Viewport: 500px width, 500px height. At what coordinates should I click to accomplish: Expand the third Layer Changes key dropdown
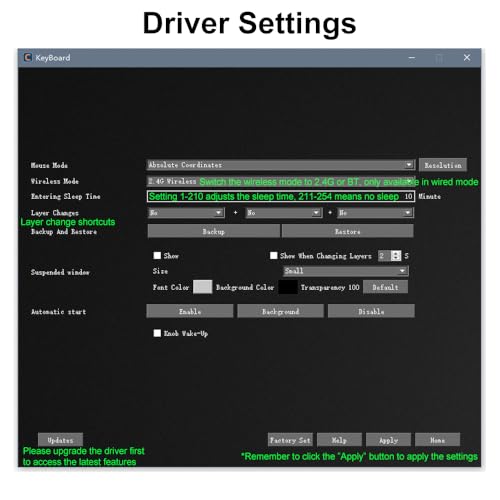click(x=375, y=213)
